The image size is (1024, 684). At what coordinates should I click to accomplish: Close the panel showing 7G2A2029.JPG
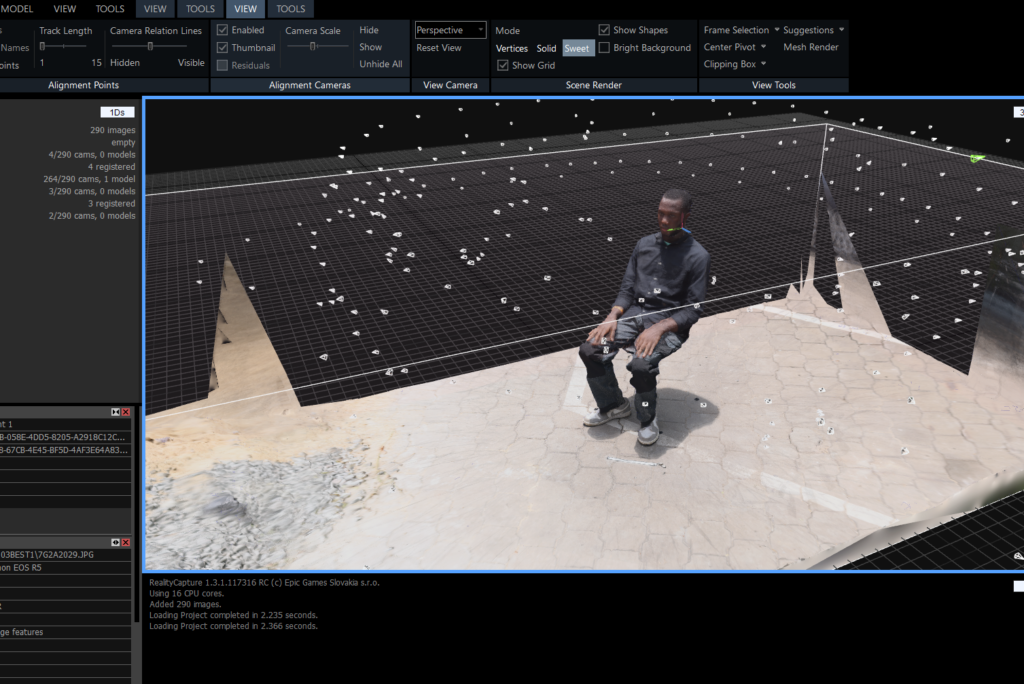pyautogui.click(x=126, y=541)
